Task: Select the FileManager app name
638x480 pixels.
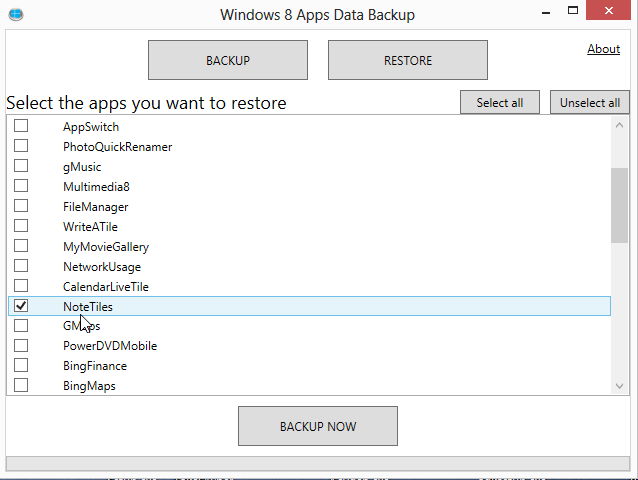Action: point(96,207)
